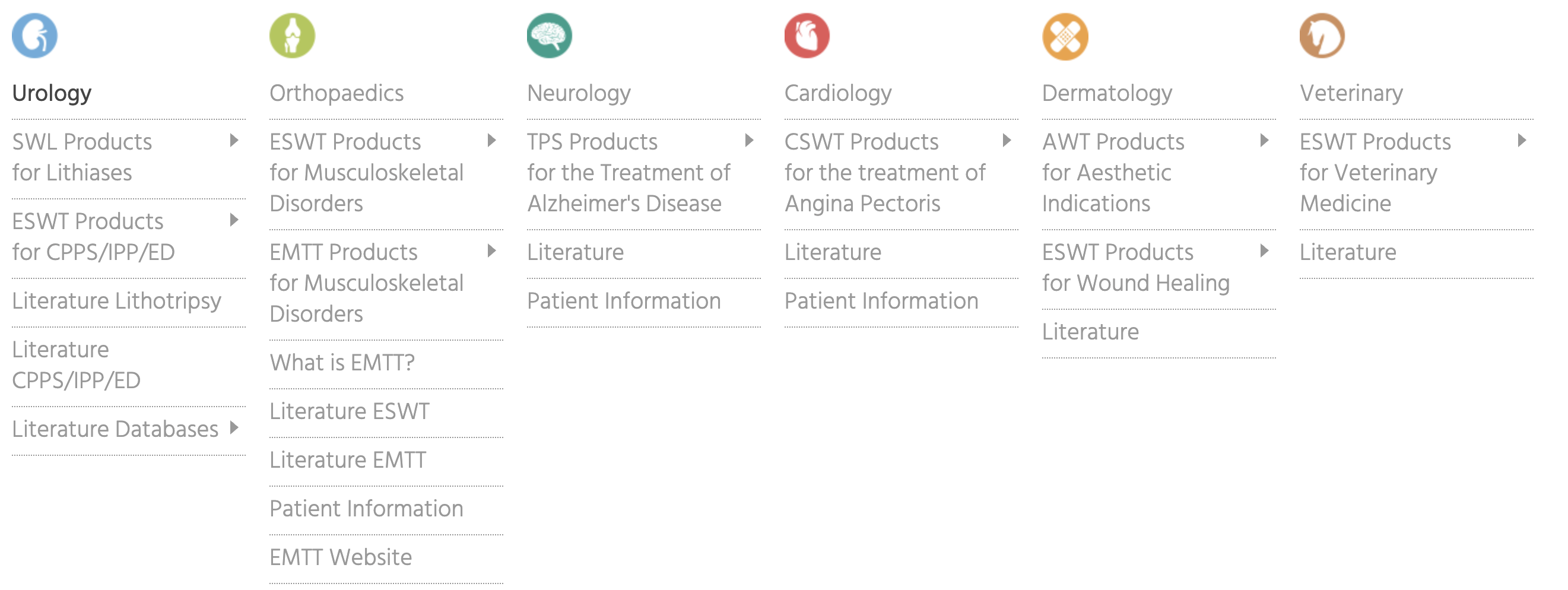Open the Urology heading
This screenshot has height=590, width=1568.
tap(52, 93)
